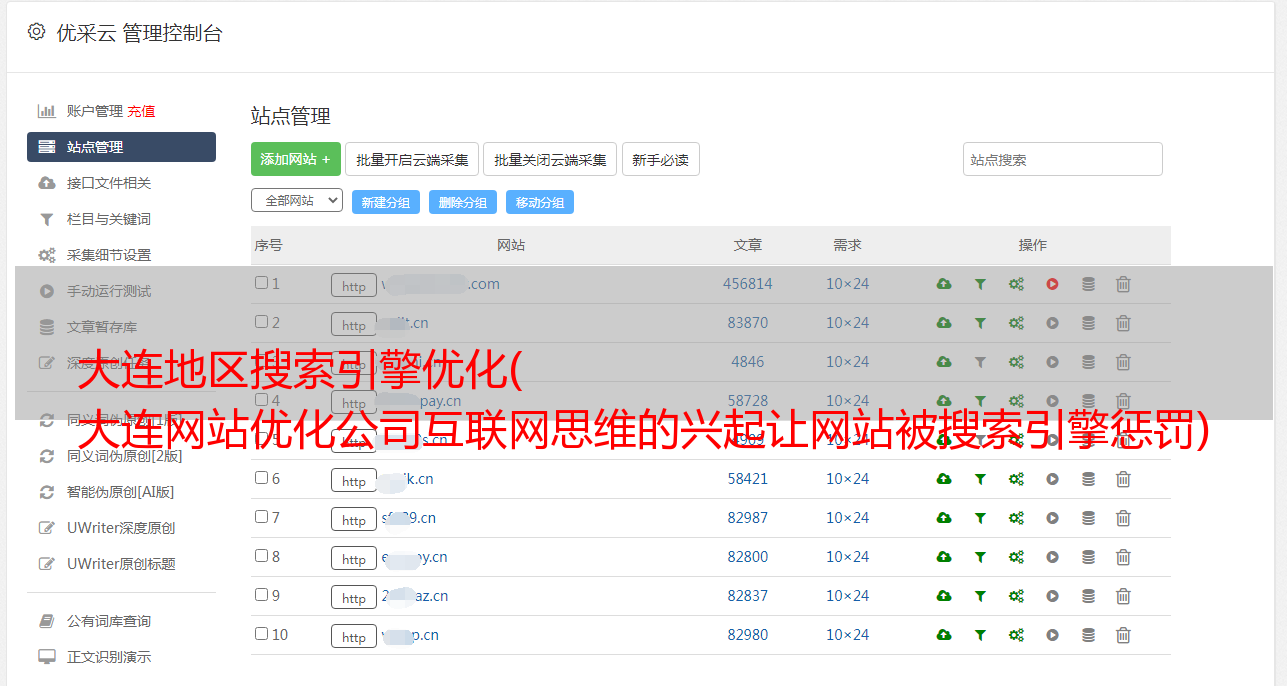Click the green 添加网站 + button
This screenshot has height=686, width=1287.
click(x=296, y=159)
